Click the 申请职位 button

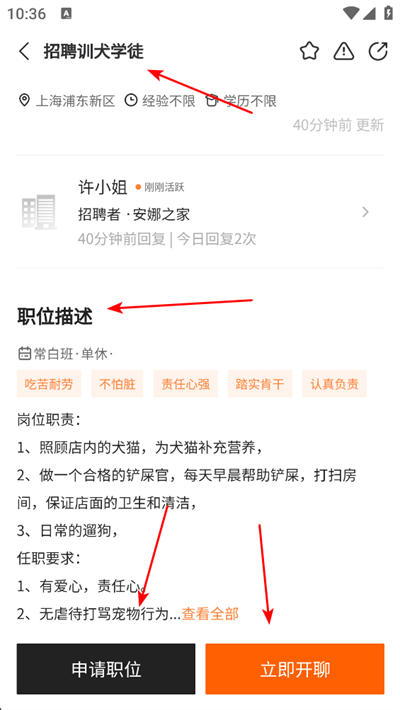pyautogui.click(x=106, y=669)
